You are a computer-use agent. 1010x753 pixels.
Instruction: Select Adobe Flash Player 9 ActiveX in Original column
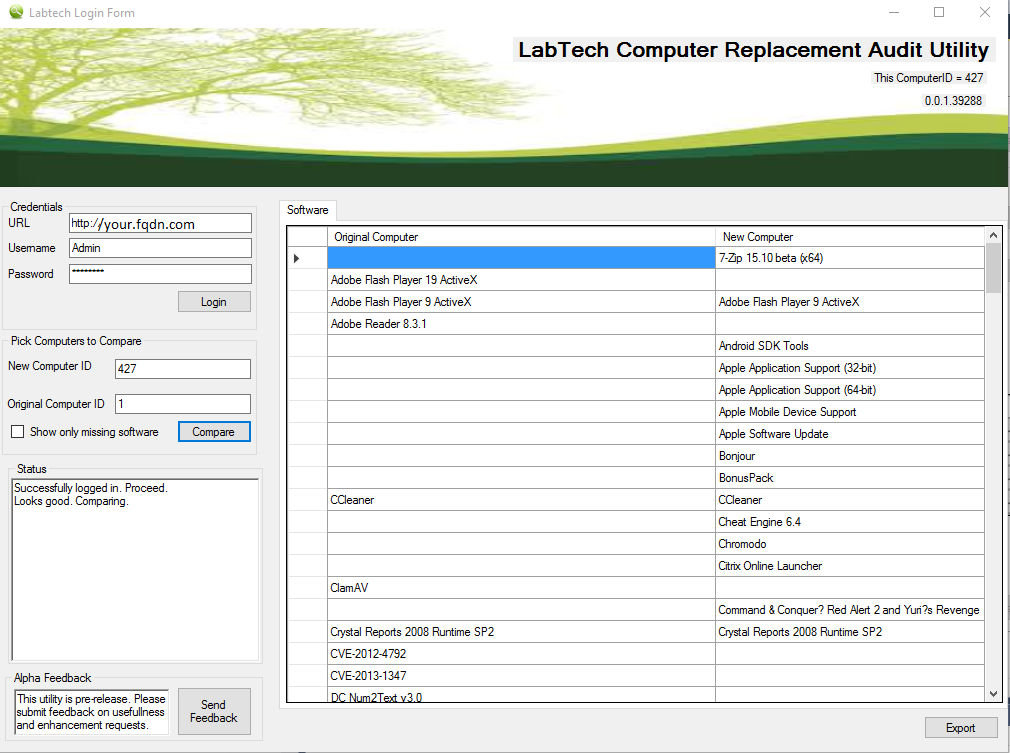tap(521, 302)
